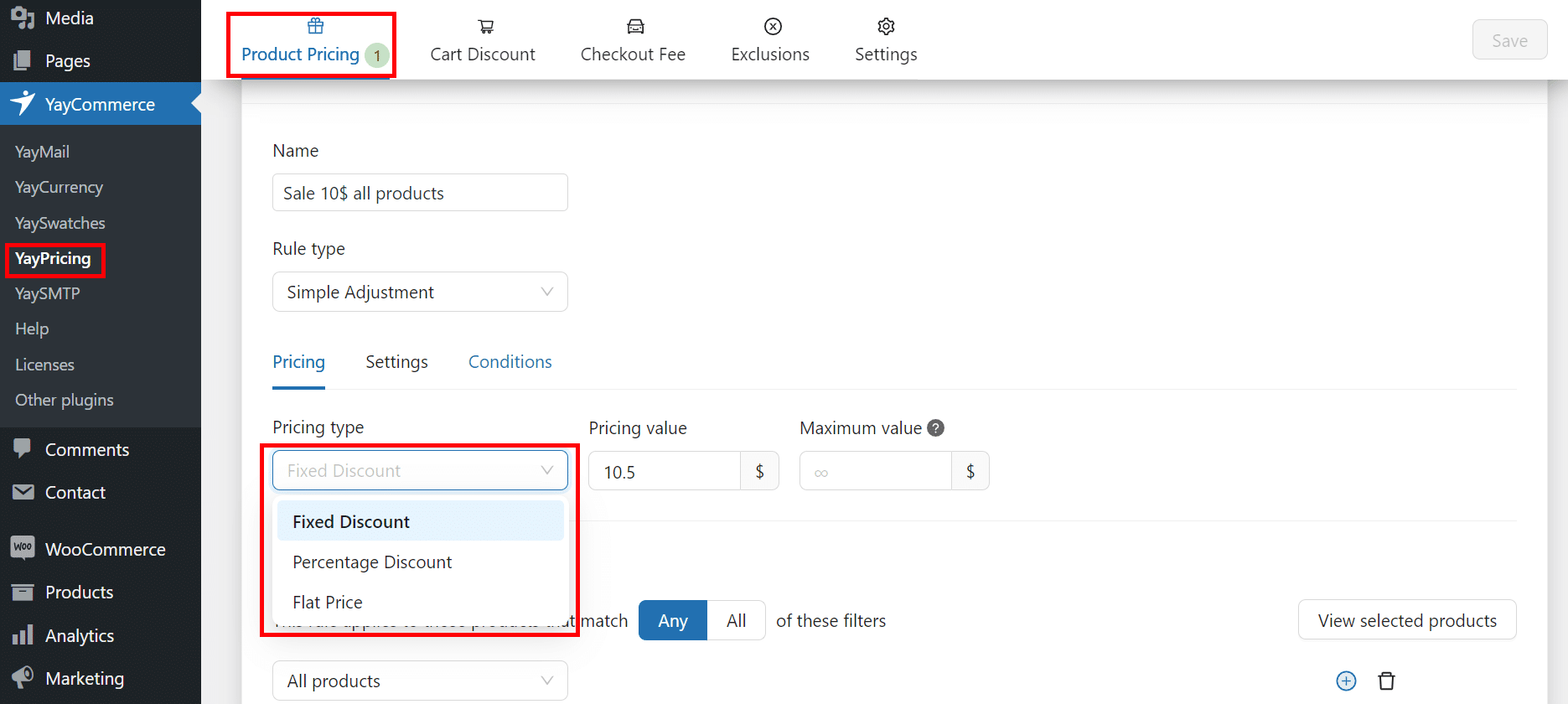1568x704 pixels.
Task: Open the YayCommerce menu
Action: 101,104
